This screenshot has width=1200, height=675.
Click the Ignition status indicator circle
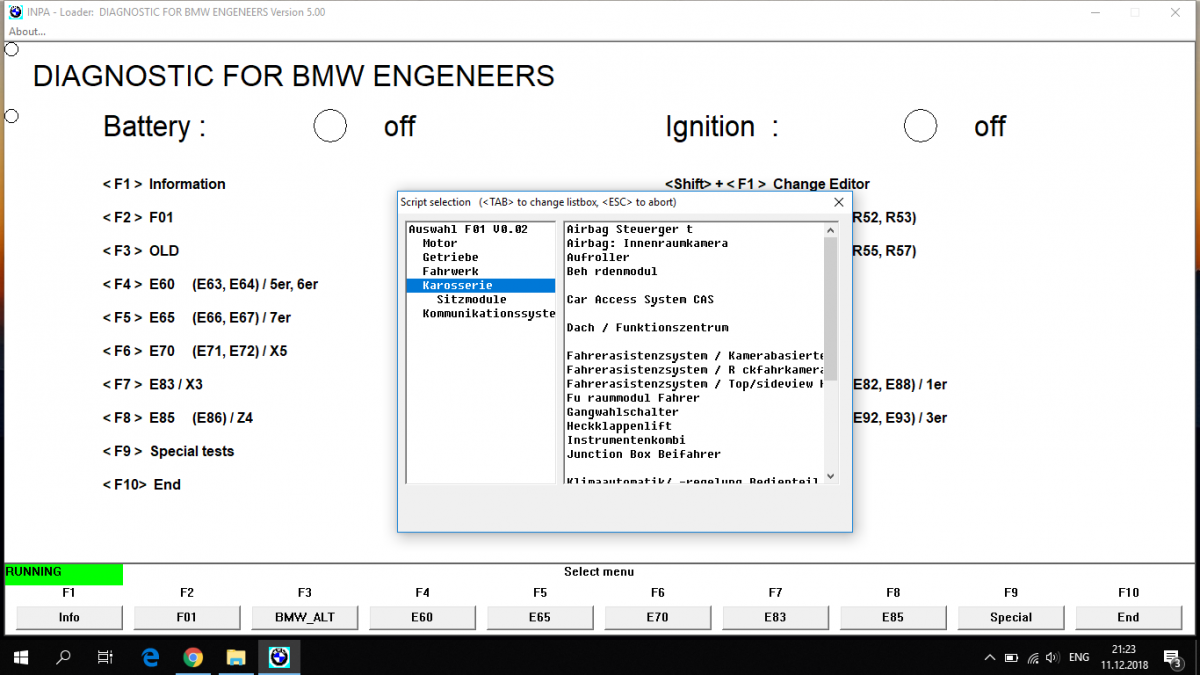tap(920, 126)
